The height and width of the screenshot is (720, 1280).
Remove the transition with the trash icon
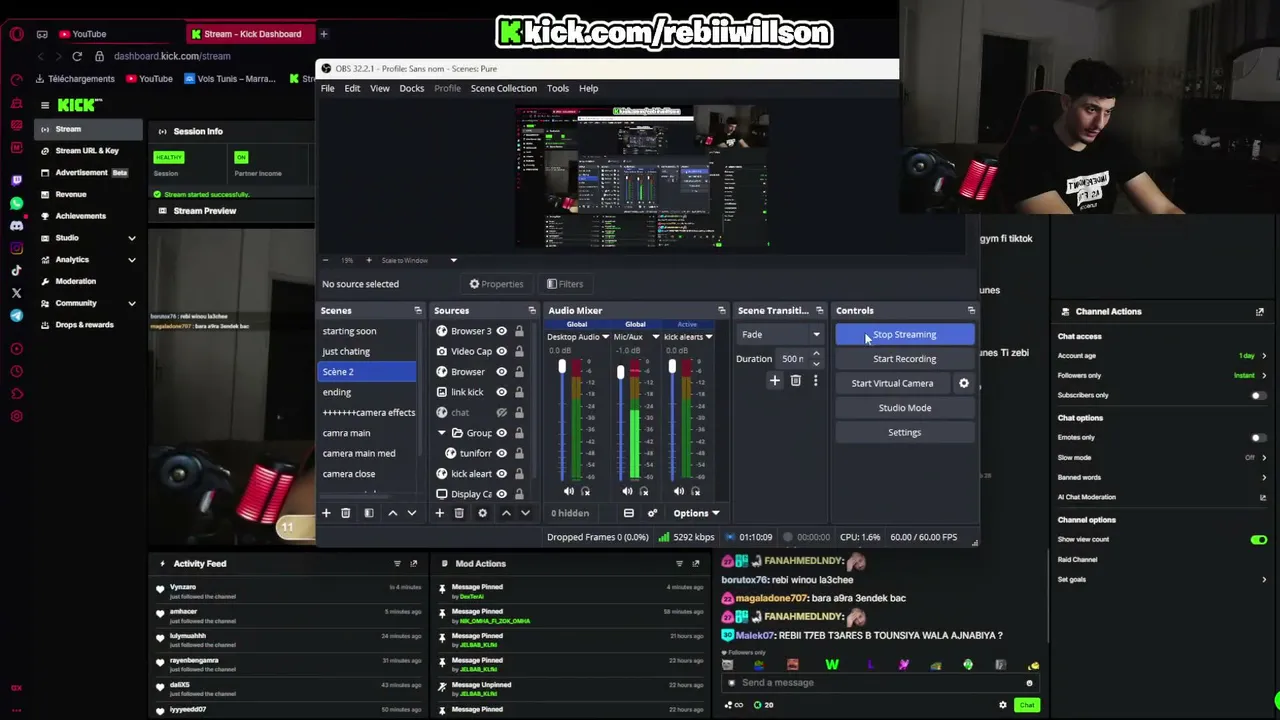click(795, 380)
